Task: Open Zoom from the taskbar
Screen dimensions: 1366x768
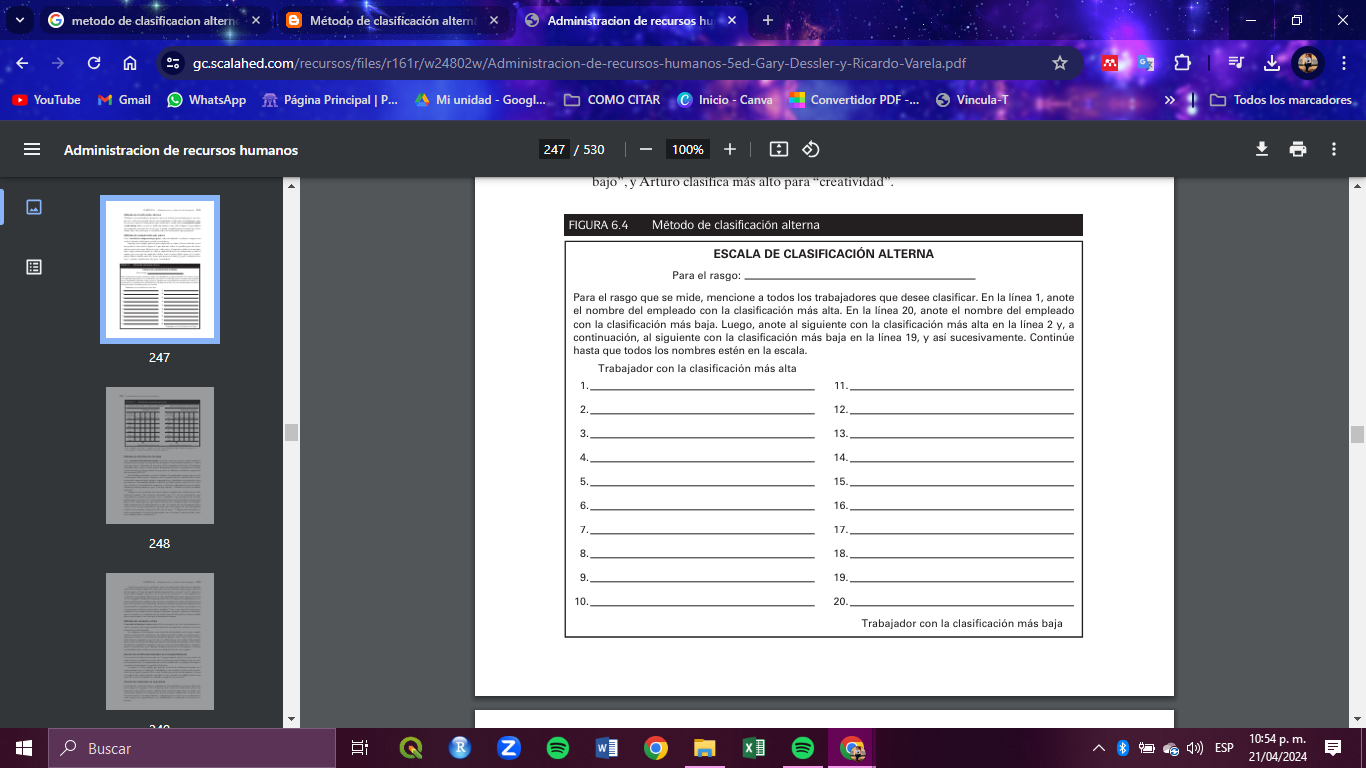Action: pyautogui.click(x=509, y=748)
